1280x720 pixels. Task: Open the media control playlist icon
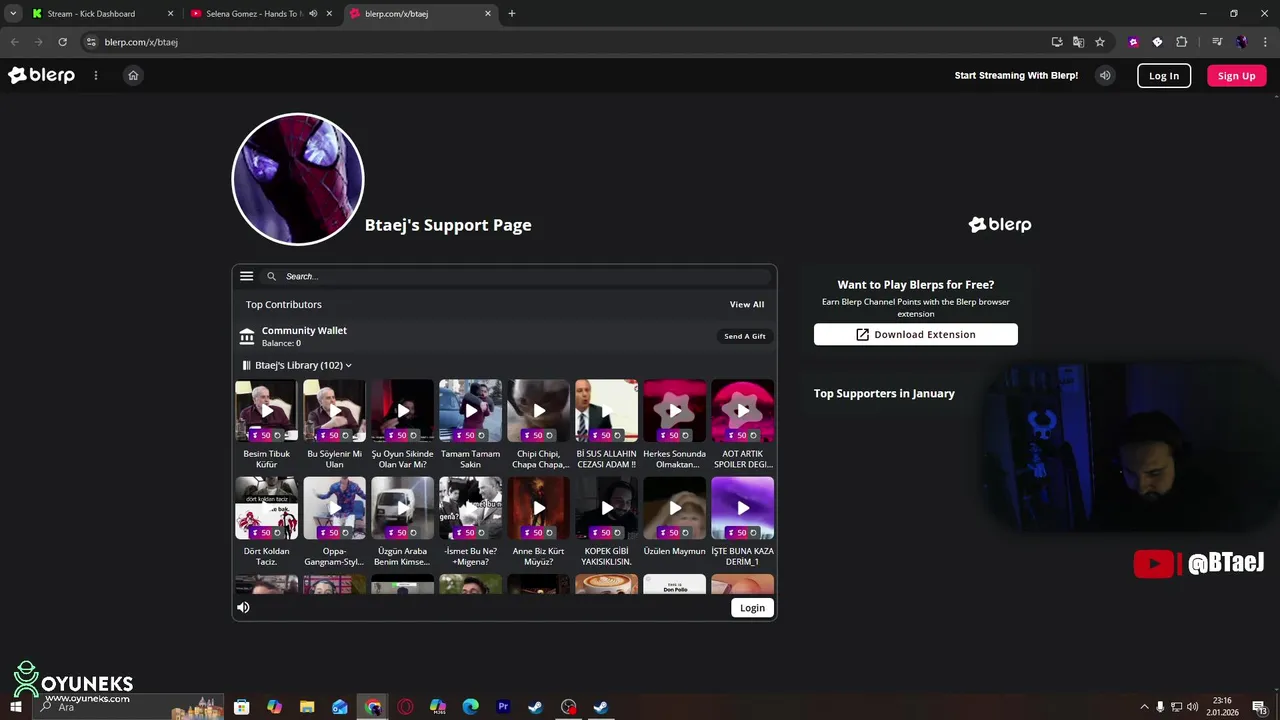point(1217,42)
